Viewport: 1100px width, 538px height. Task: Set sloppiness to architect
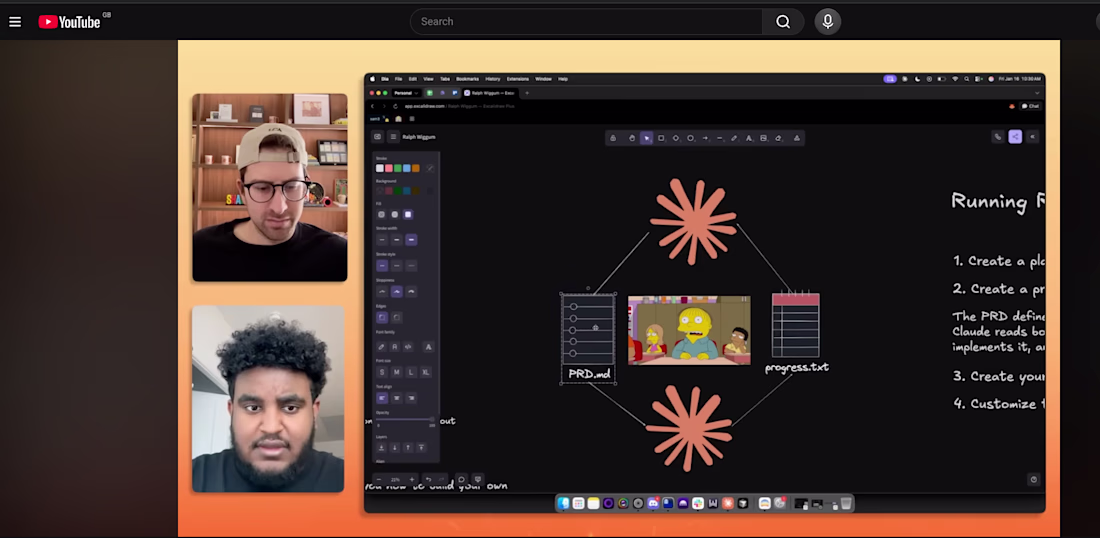click(x=382, y=292)
